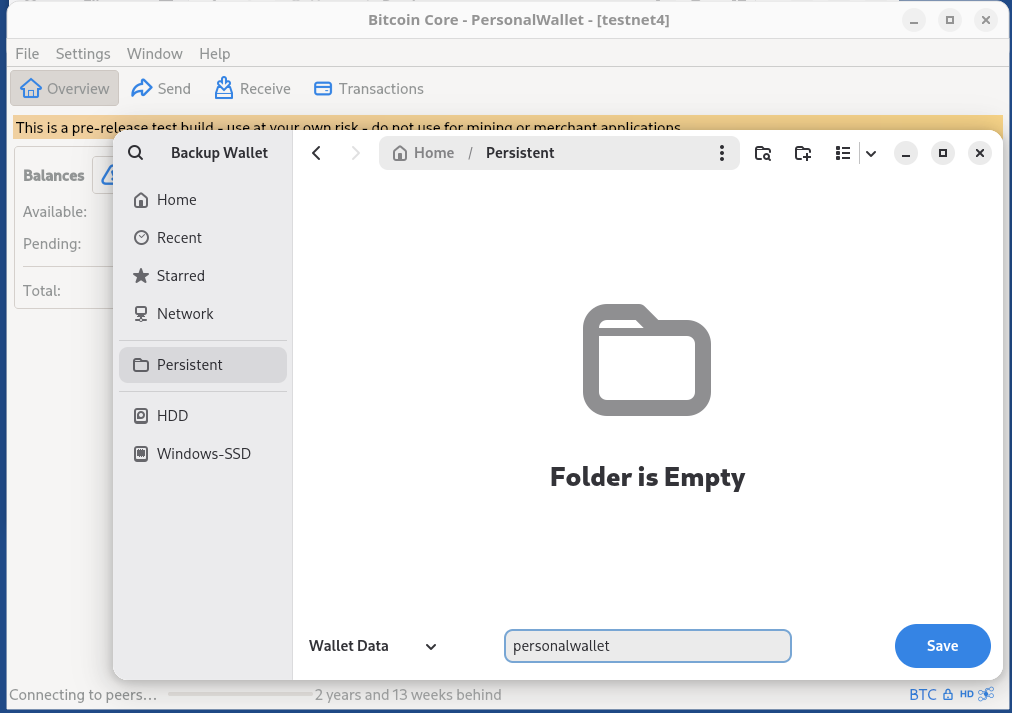
Task: Open the Window menu
Action: pos(154,54)
